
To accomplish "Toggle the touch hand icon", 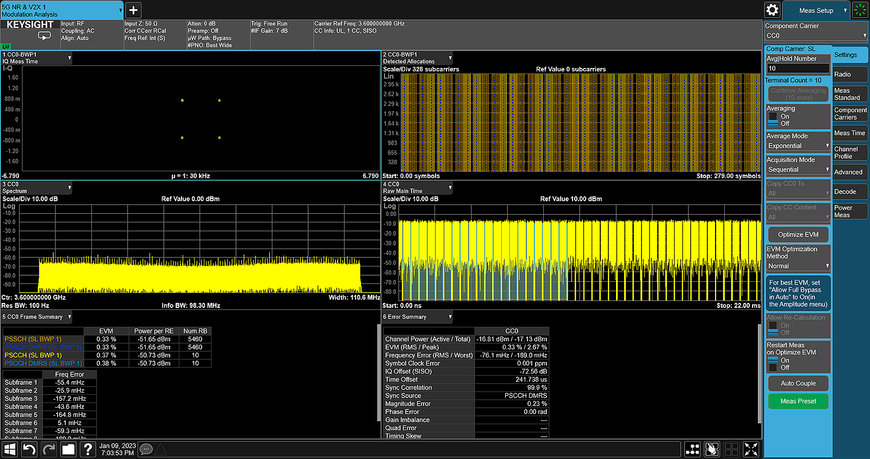I will 712,450.
